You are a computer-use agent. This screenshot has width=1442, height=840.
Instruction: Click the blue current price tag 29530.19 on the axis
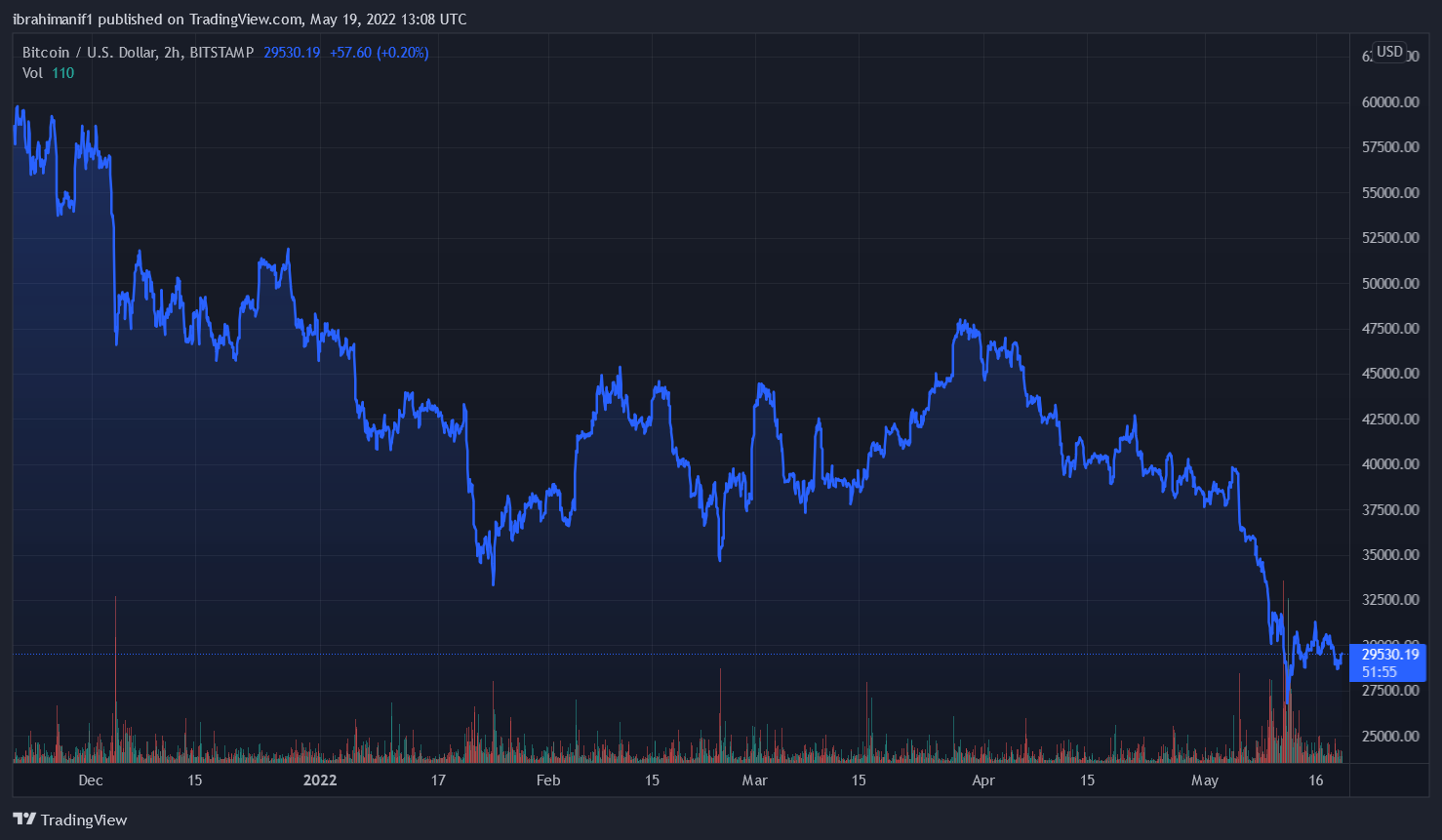click(1389, 655)
